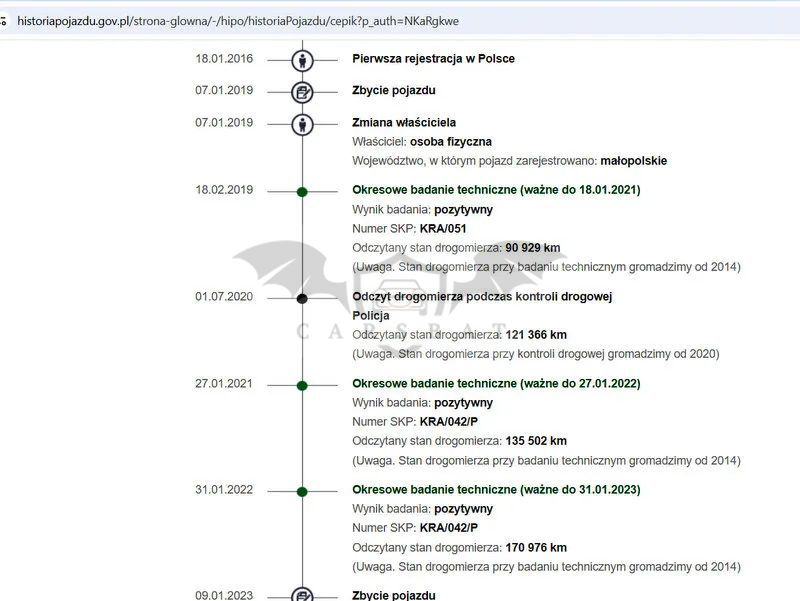
Task: Select the green timeline dot for 27.01.2021
Action: click(302, 385)
